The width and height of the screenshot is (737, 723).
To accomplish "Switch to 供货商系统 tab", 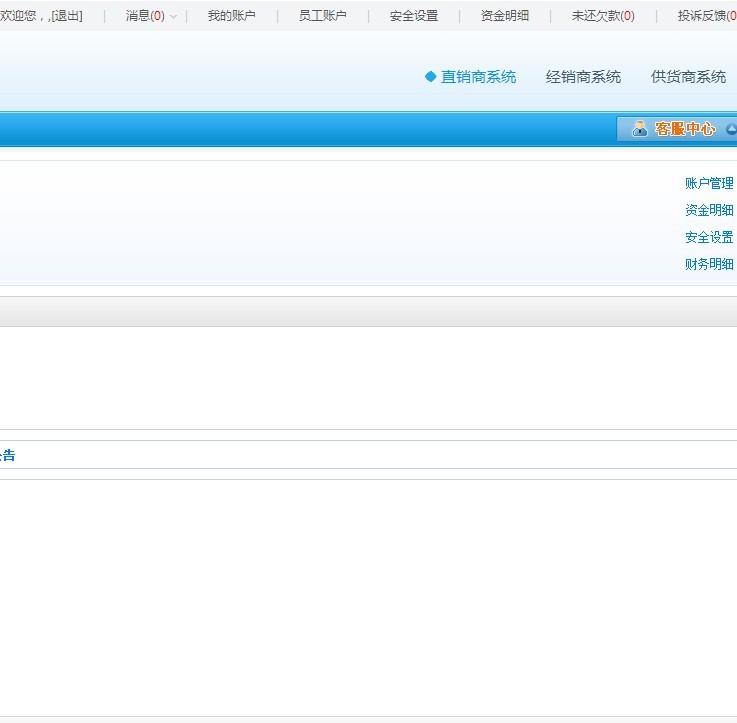I will tap(689, 77).
